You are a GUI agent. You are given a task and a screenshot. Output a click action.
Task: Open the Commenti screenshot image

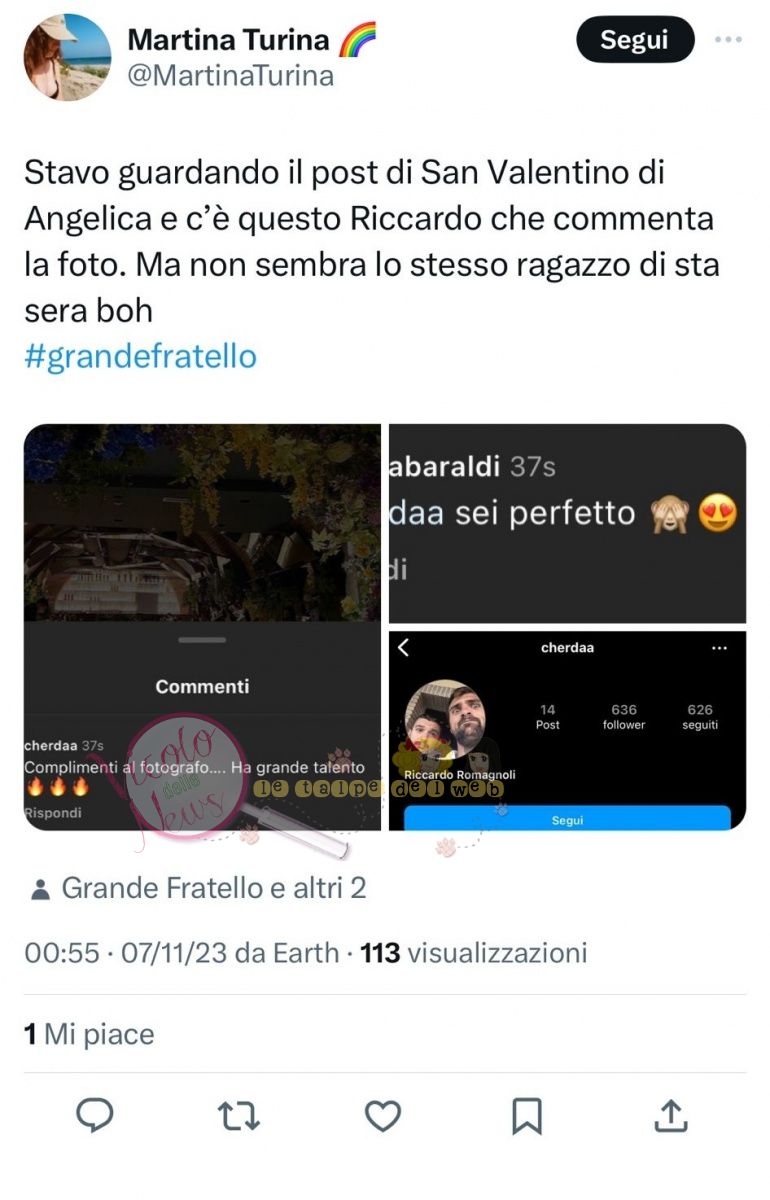202,627
